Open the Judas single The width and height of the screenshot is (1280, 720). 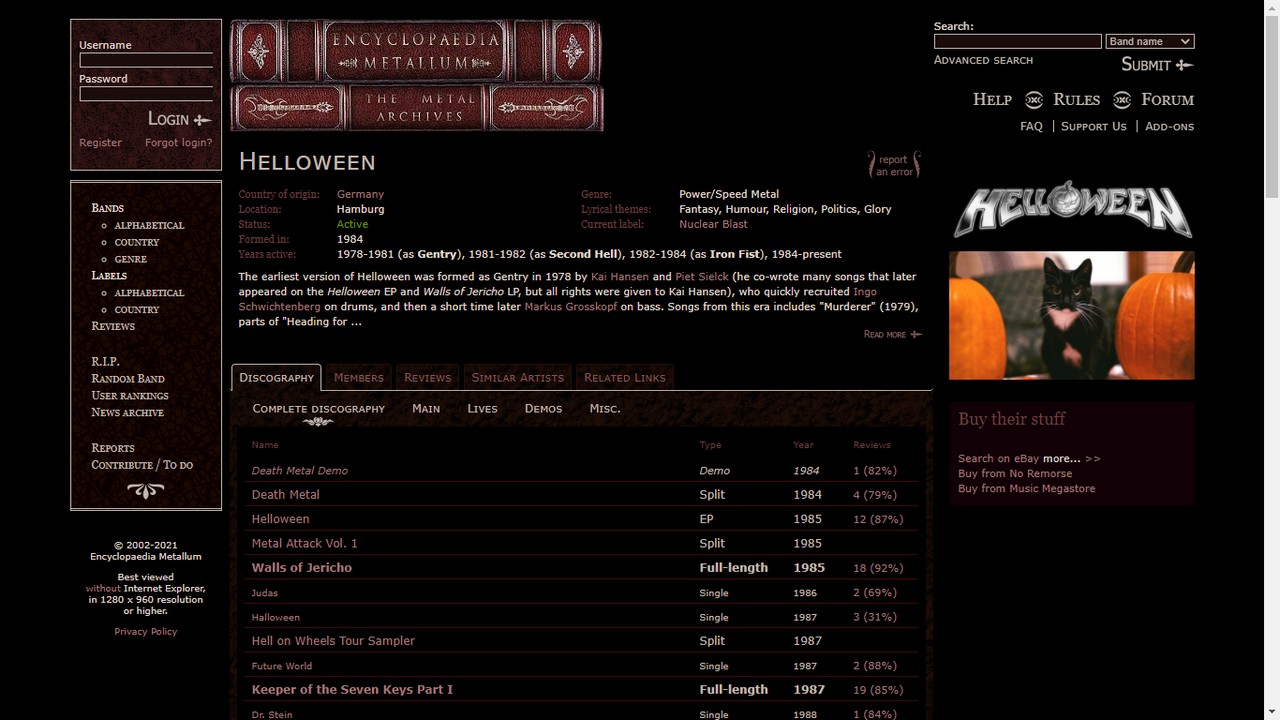pos(265,593)
